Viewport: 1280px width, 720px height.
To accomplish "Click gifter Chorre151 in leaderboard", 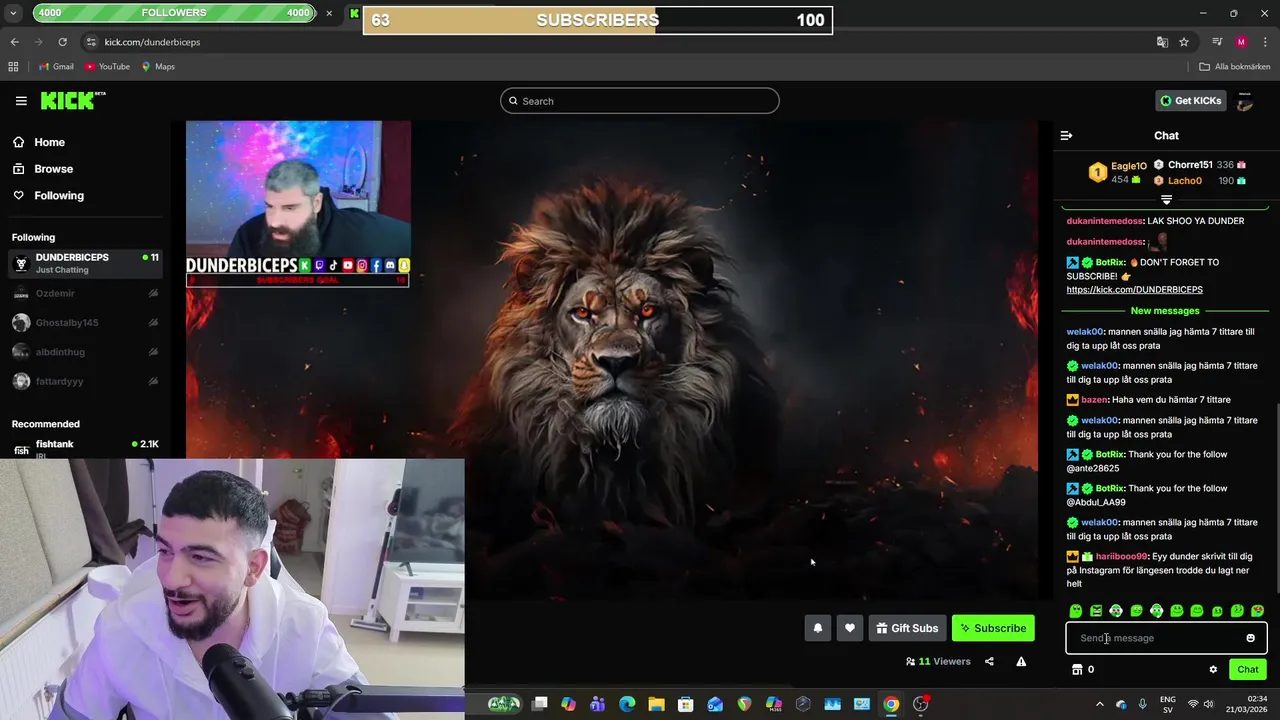I will 1190,165.
